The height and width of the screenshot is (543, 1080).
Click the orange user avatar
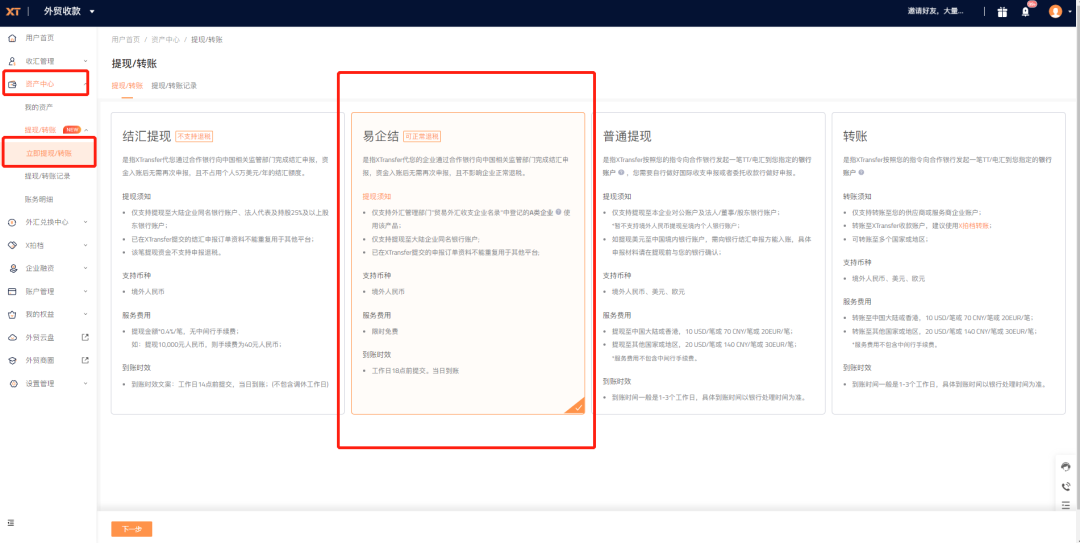(1055, 11)
